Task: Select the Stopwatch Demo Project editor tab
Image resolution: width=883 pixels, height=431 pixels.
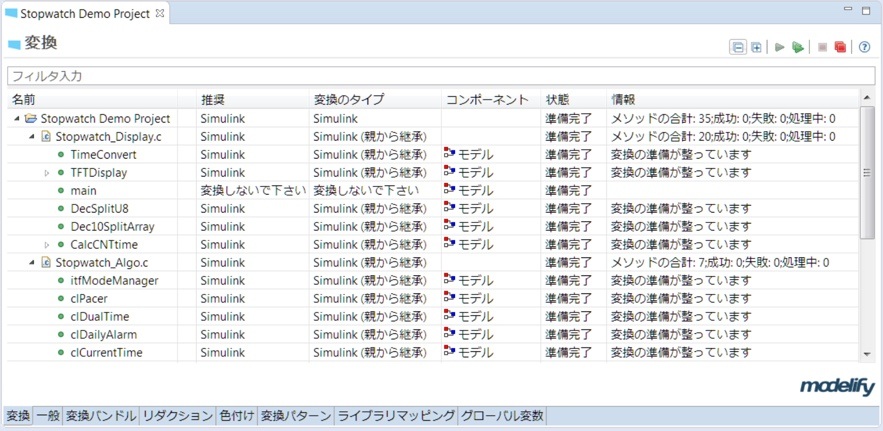Action: click(x=85, y=14)
